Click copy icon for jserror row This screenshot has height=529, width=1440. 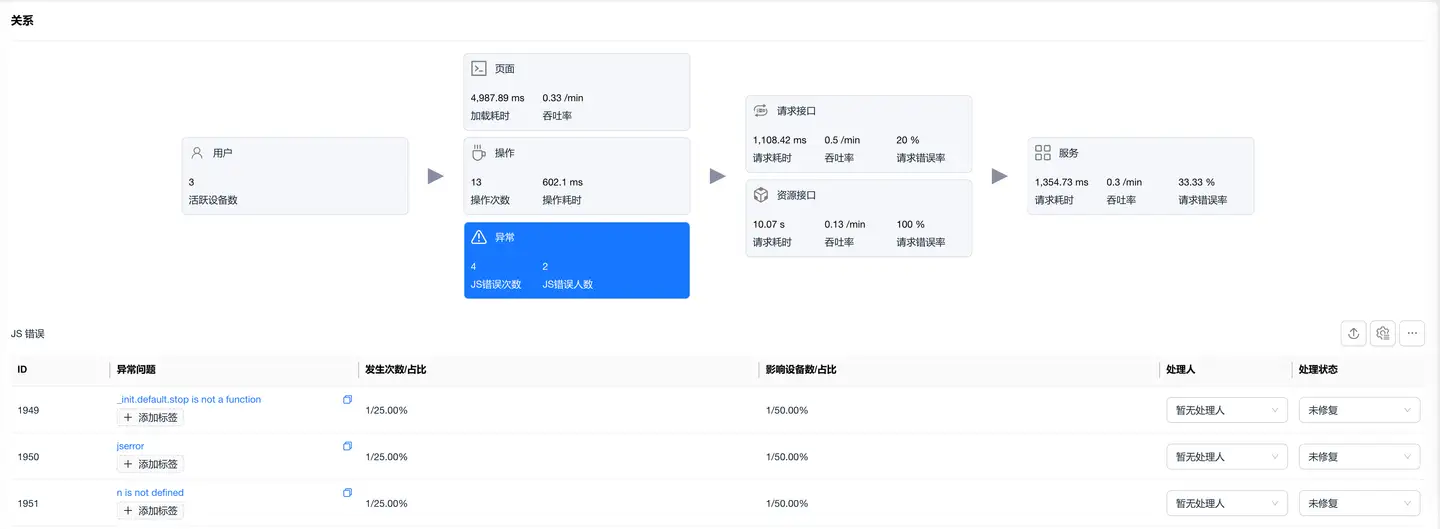click(x=347, y=446)
